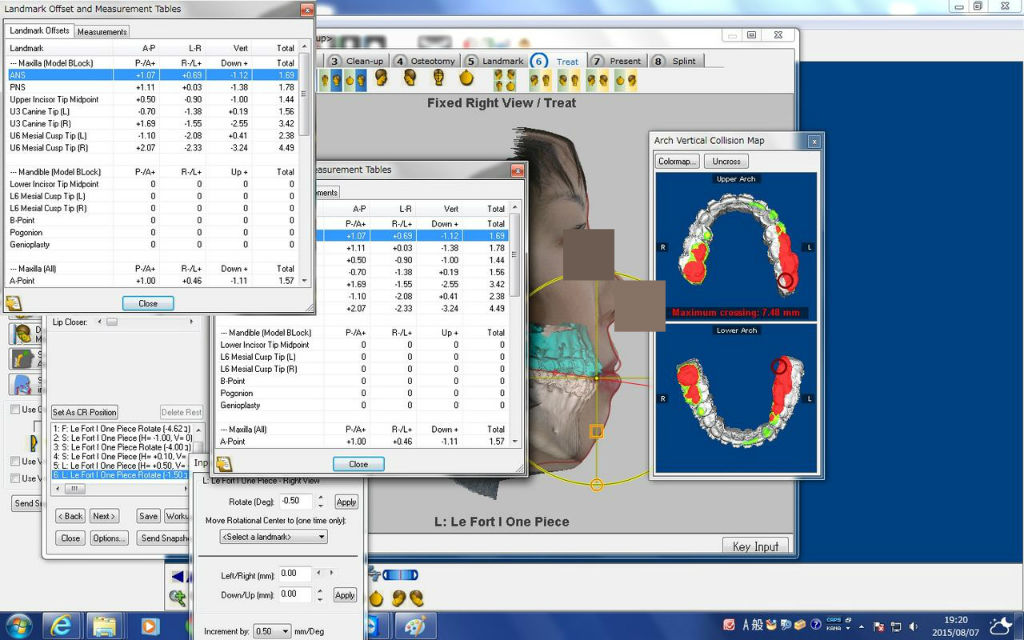Click yellow square handle on rotation circle

[596, 431]
